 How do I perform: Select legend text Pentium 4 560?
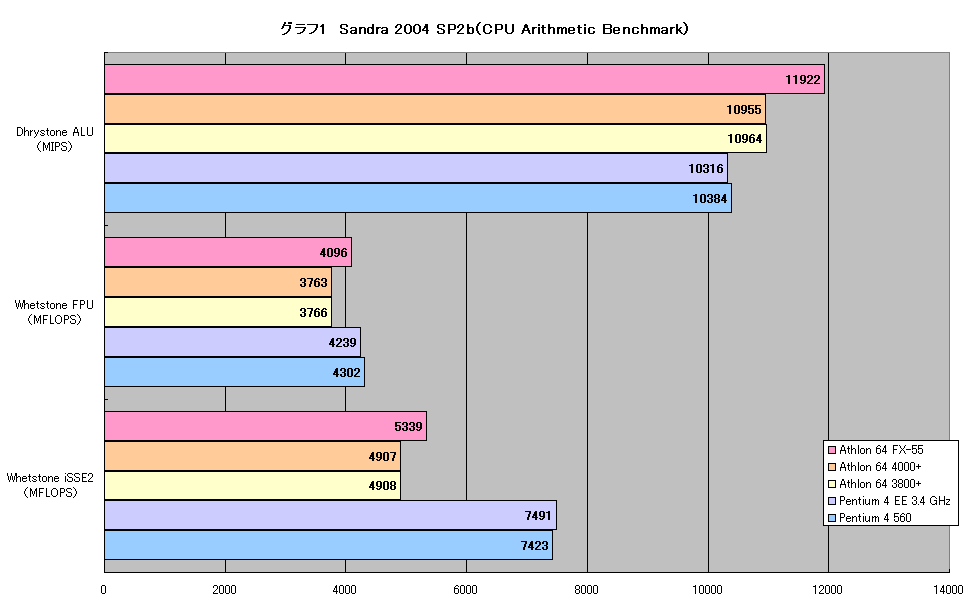tap(875, 518)
